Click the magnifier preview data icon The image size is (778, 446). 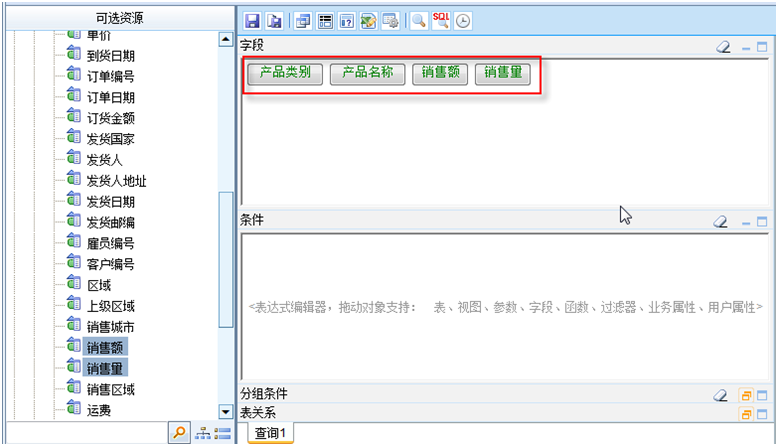click(x=419, y=21)
